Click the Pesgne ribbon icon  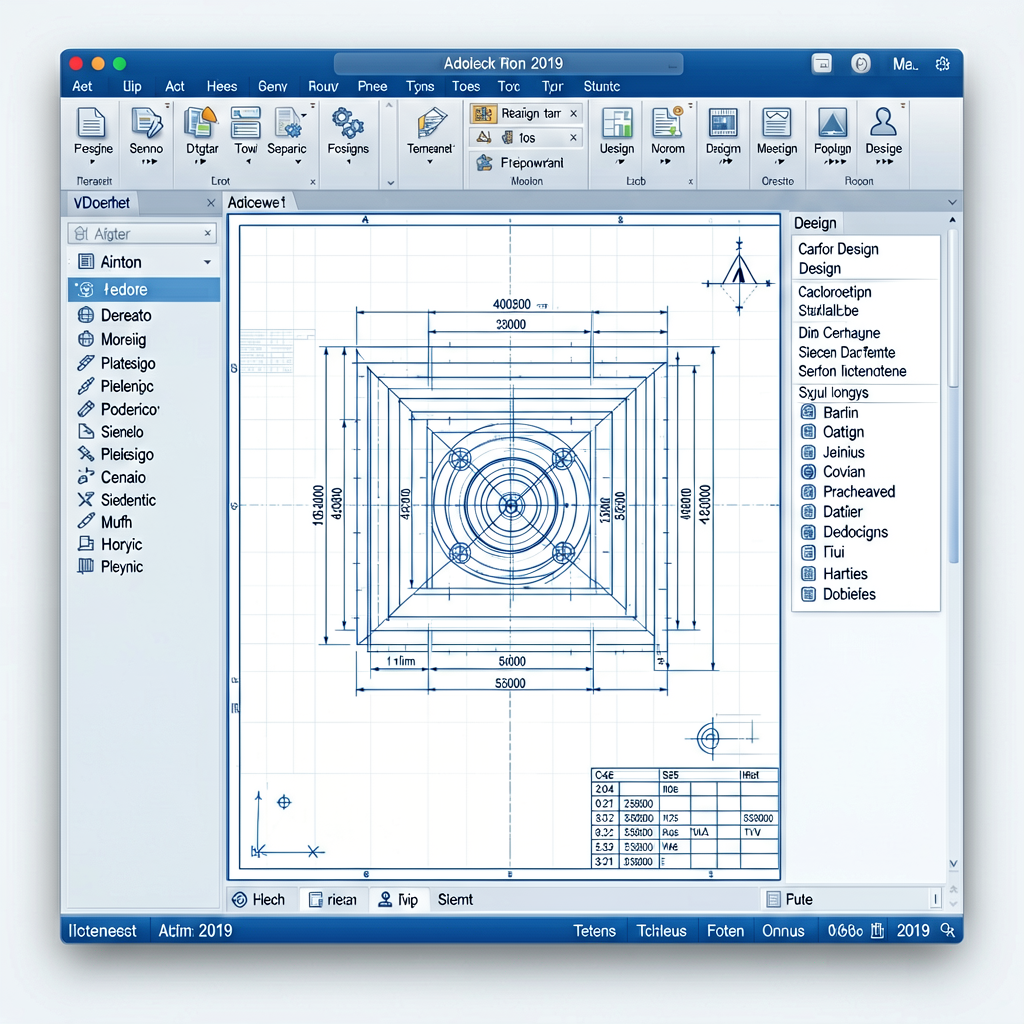click(x=91, y=123)
